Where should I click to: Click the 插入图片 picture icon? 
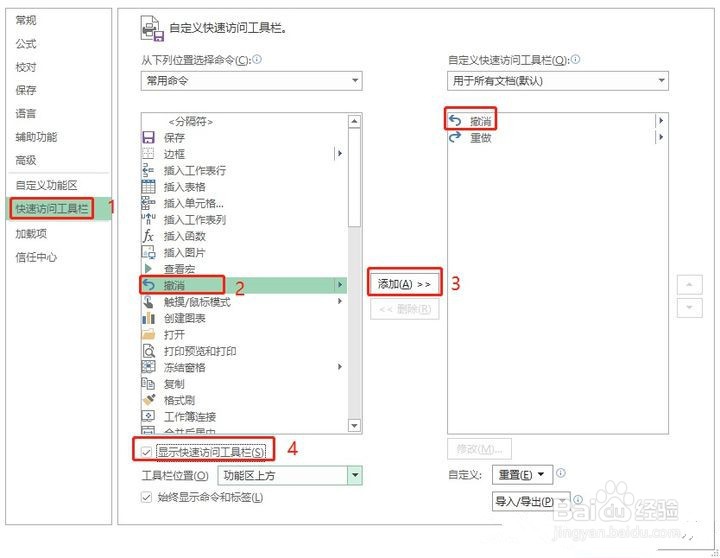click(148, 253)
